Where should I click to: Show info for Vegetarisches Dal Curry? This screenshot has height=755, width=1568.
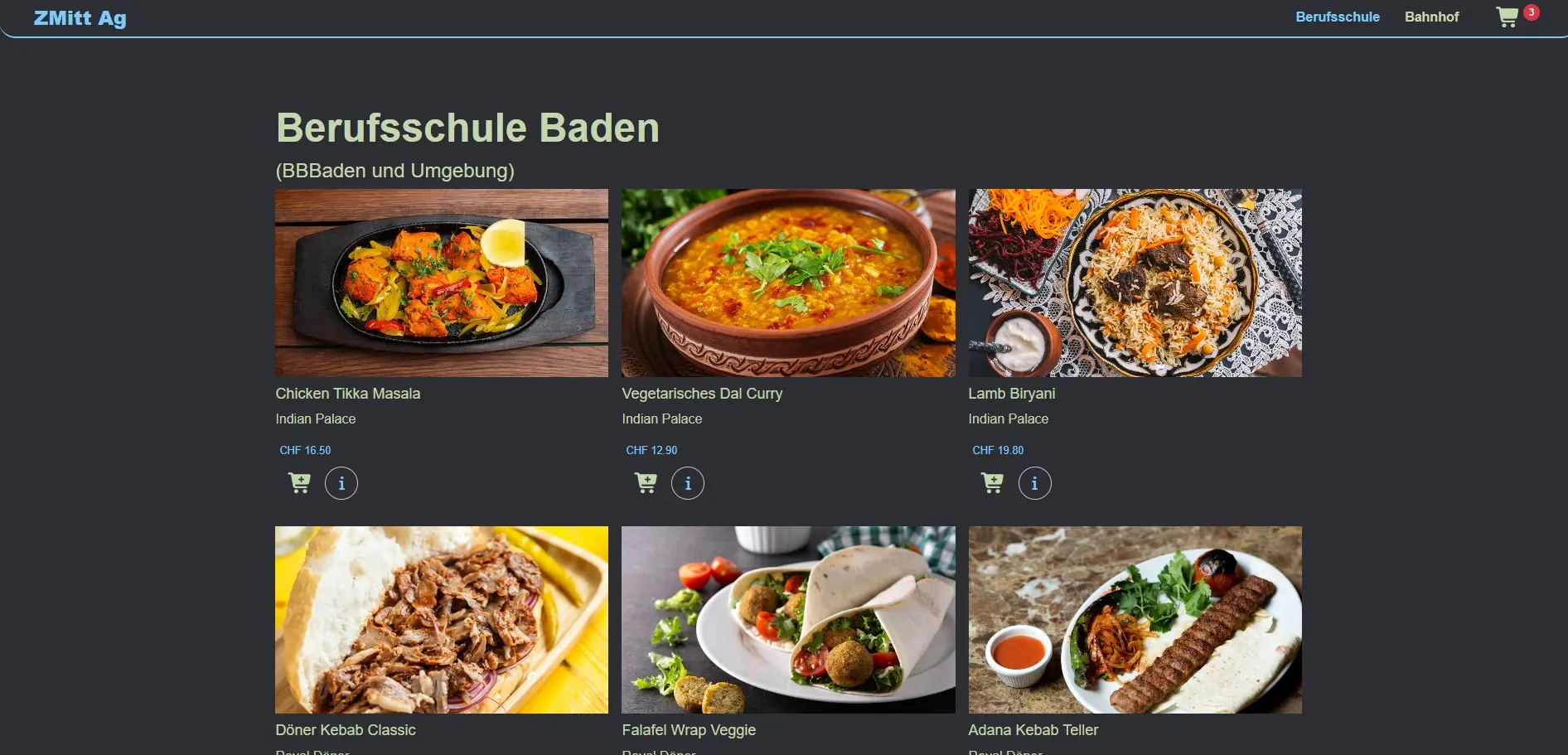click(x=688, y=483)
